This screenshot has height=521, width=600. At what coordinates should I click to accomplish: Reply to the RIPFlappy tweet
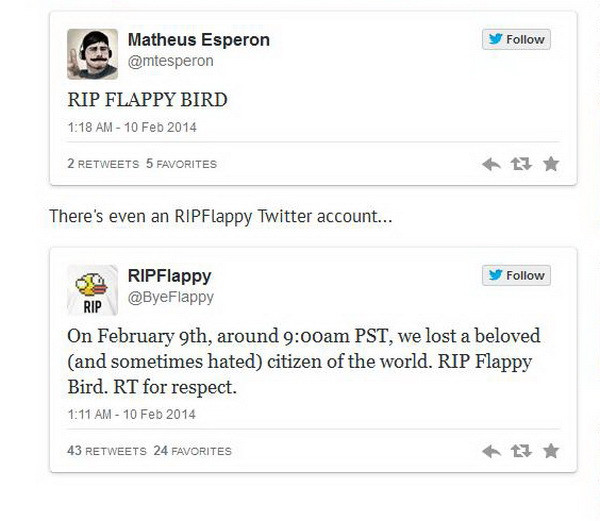point(491,451)
